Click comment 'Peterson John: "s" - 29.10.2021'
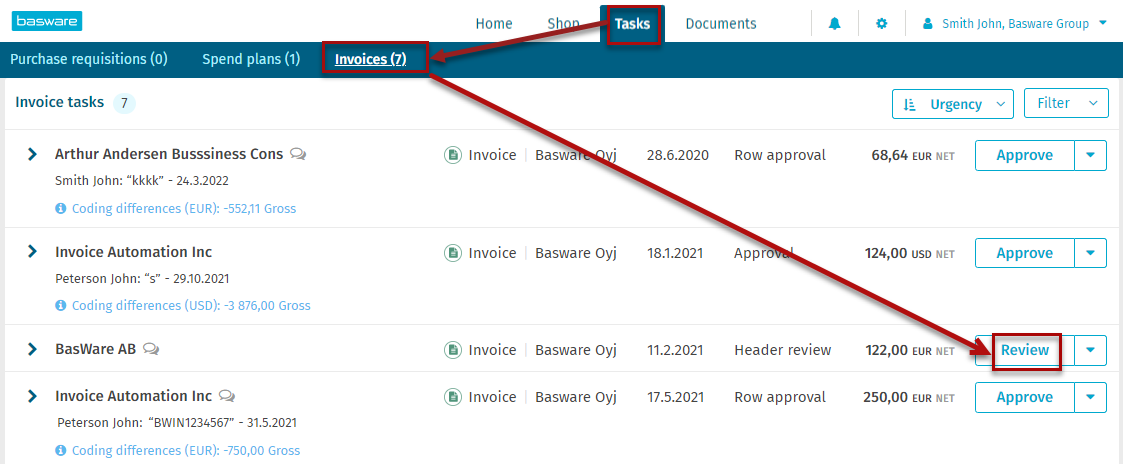 tap(142, 278)
